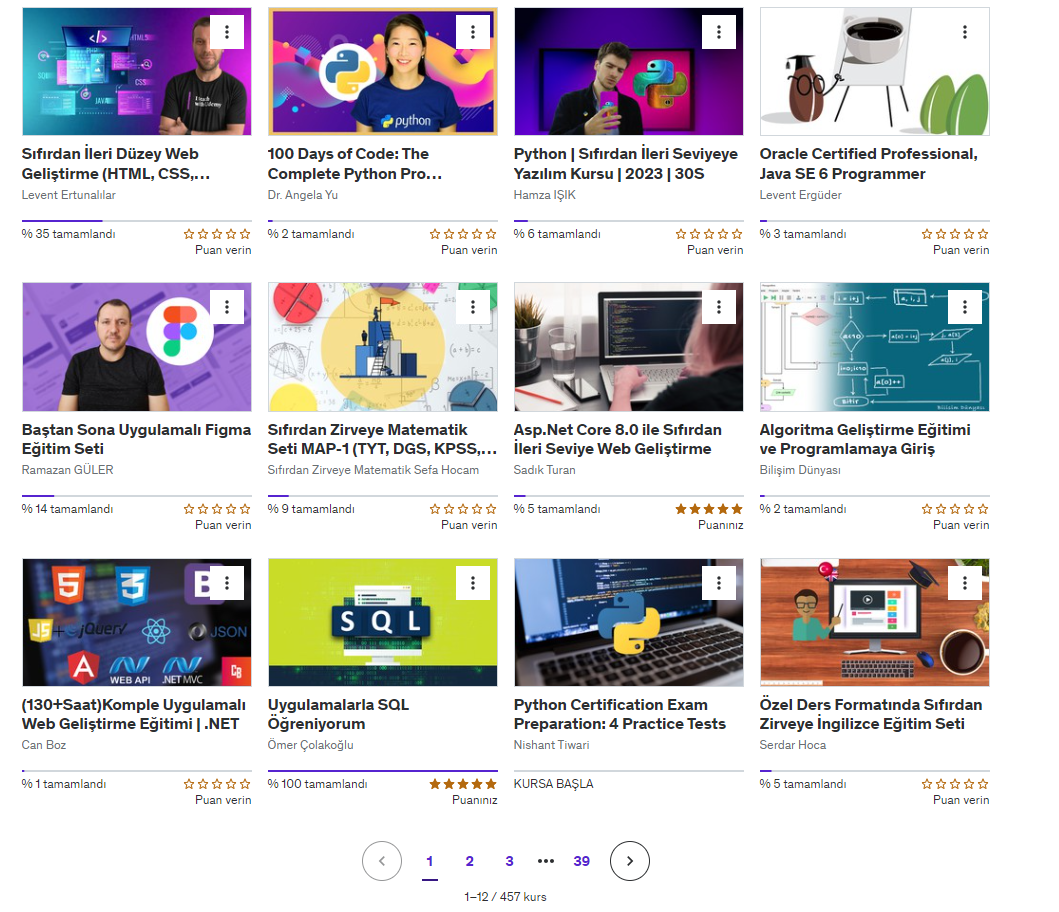Open Özel Ders Formatında İngilizce course title
This screenshot has width=1059, height=912.
pos(871,714)
